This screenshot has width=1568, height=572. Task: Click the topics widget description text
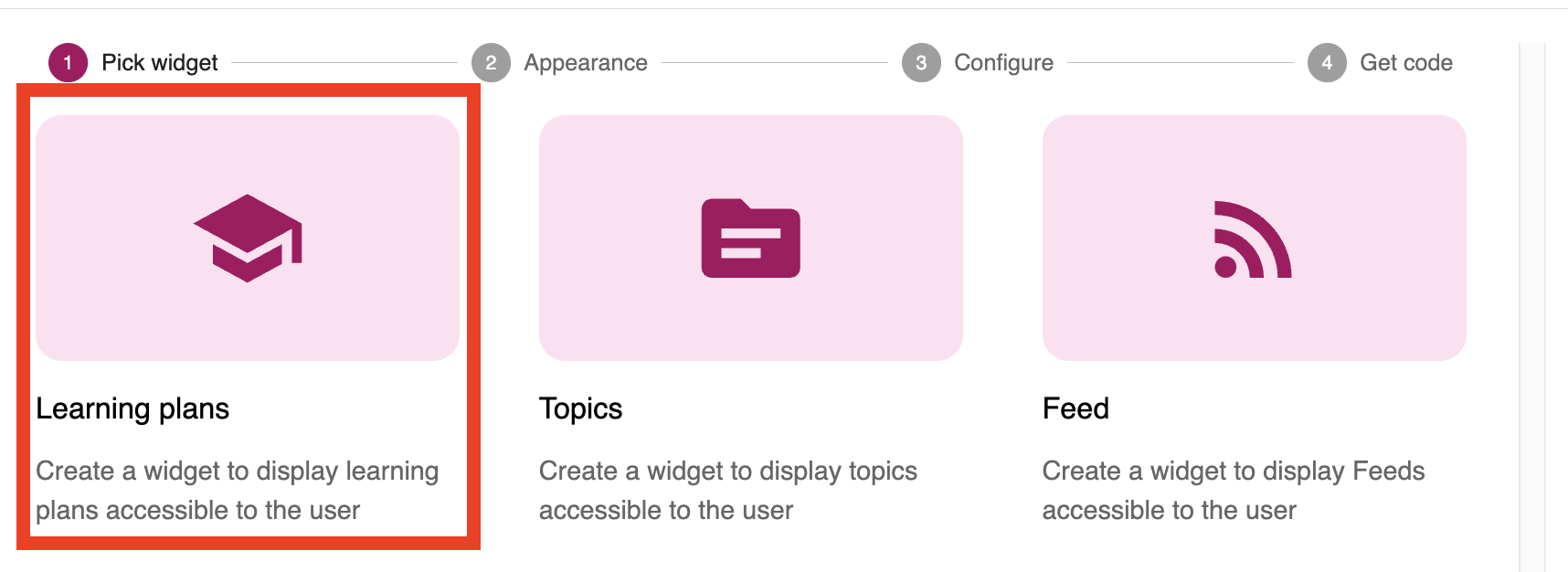pyautogui.click(x=727, y=490)
